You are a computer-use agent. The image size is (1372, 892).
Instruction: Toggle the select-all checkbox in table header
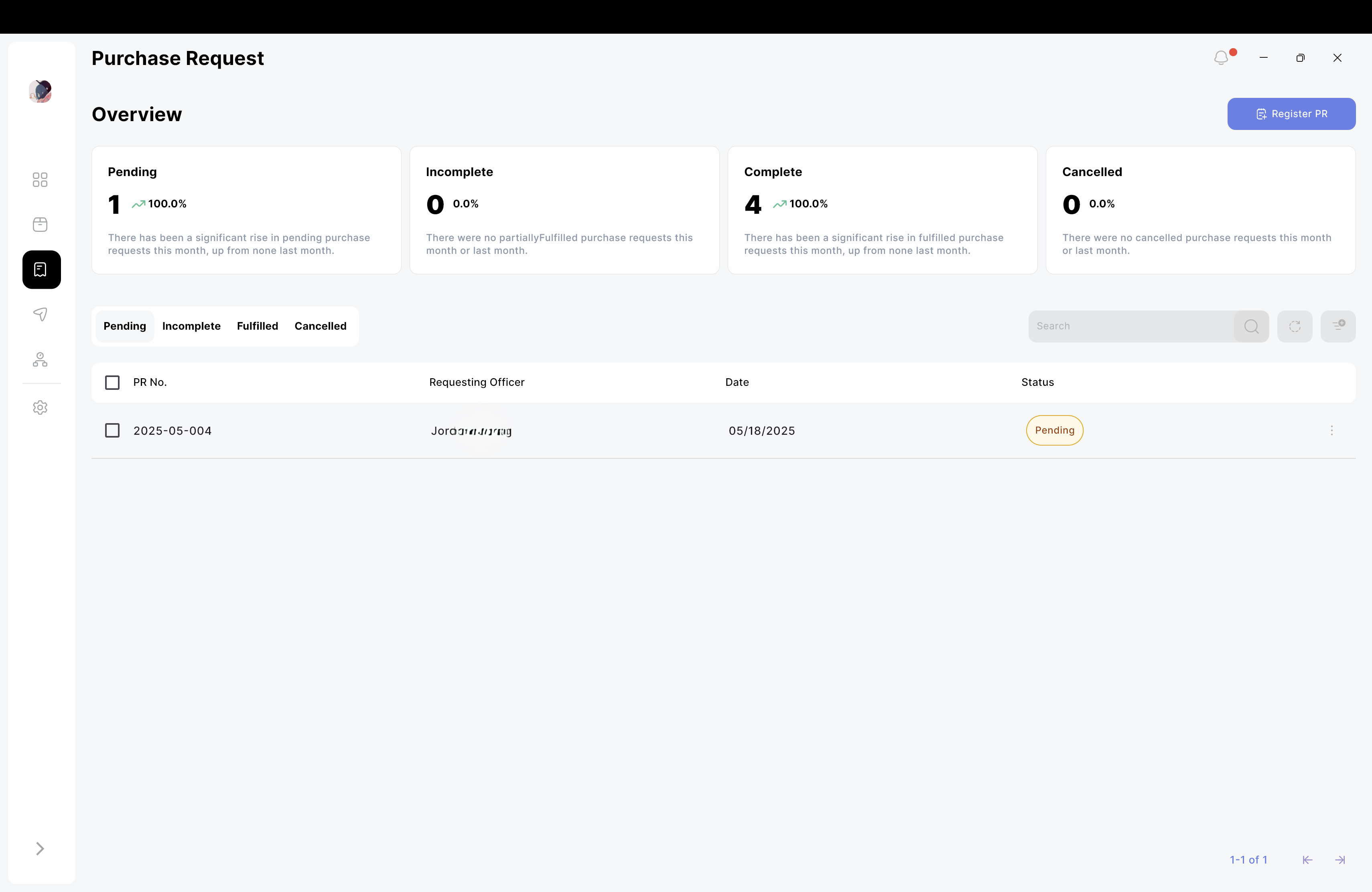[x=112, y=383]
